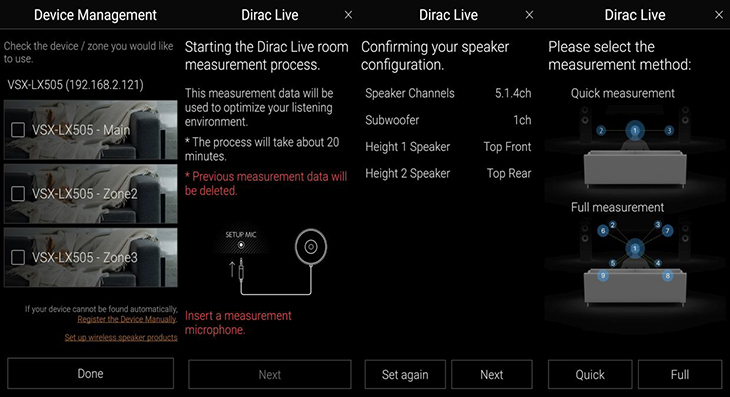Viewport: 730px width, 397px height.
Task: Click center position 1 marker in Full measurement diagram
Action: point(635,249)
